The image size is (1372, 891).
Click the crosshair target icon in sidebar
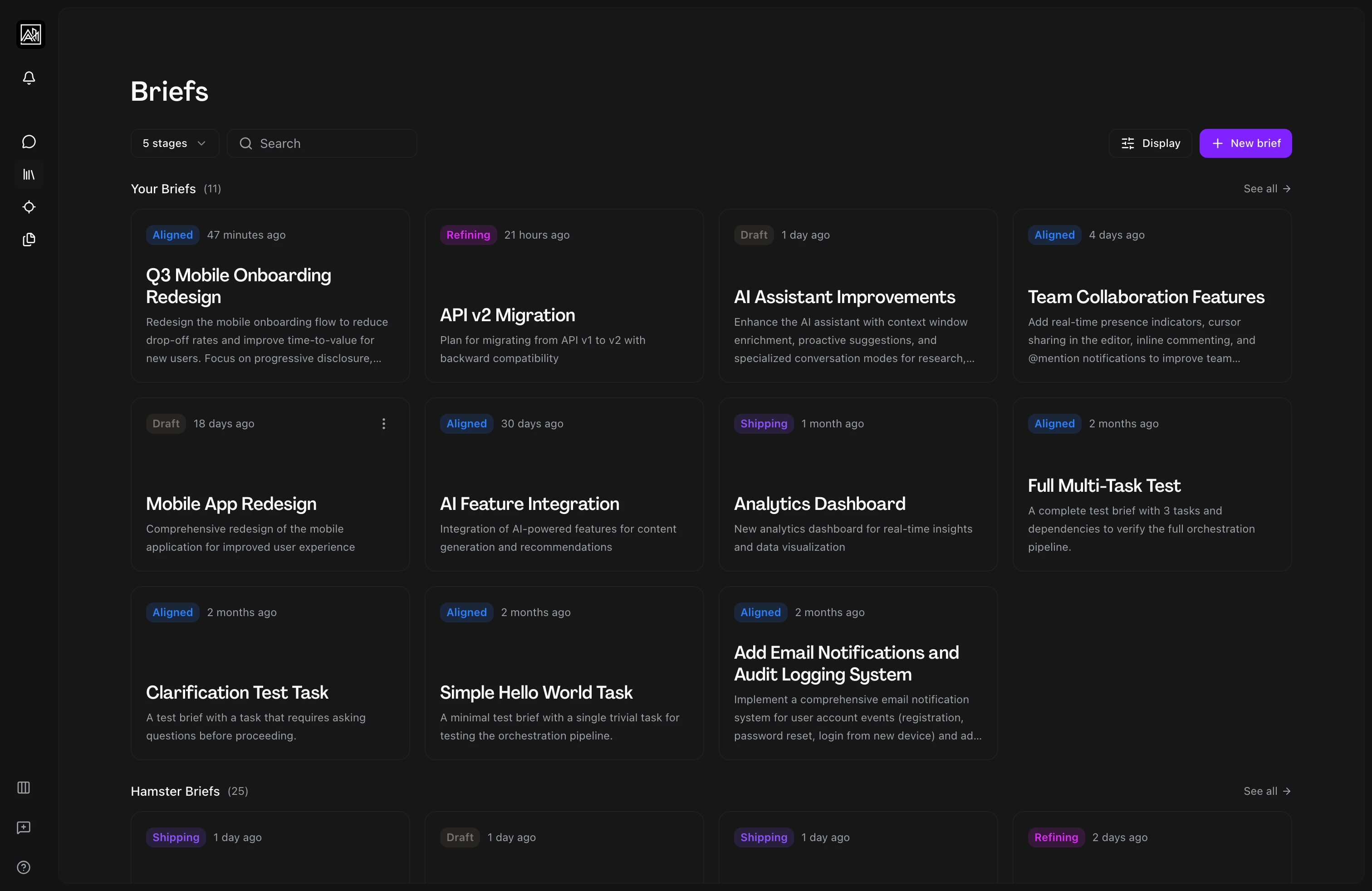29,207
